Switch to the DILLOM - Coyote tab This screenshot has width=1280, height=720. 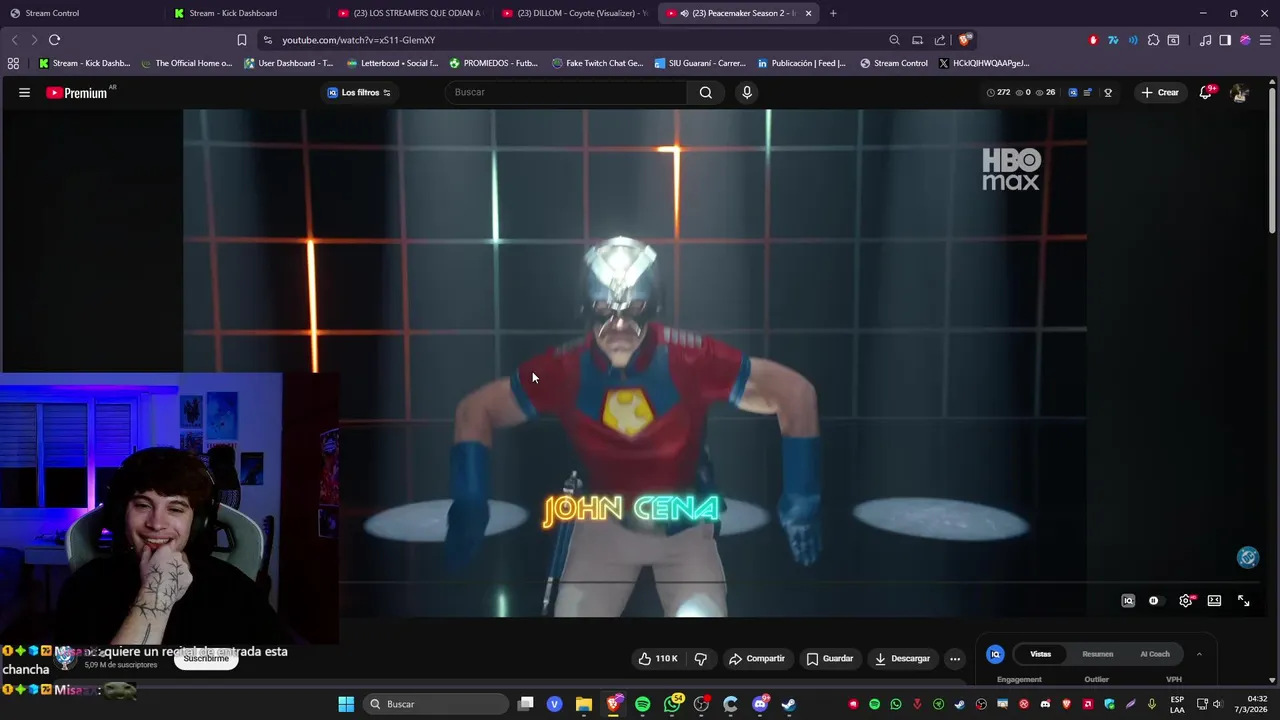click(x=574, y=13)
